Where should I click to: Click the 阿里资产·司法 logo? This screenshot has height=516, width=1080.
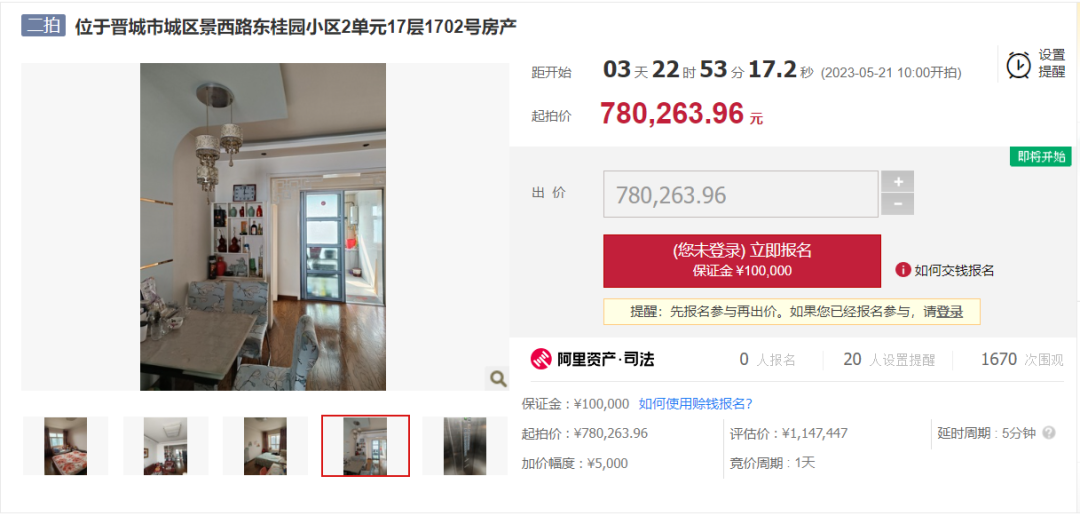(592, 359)
